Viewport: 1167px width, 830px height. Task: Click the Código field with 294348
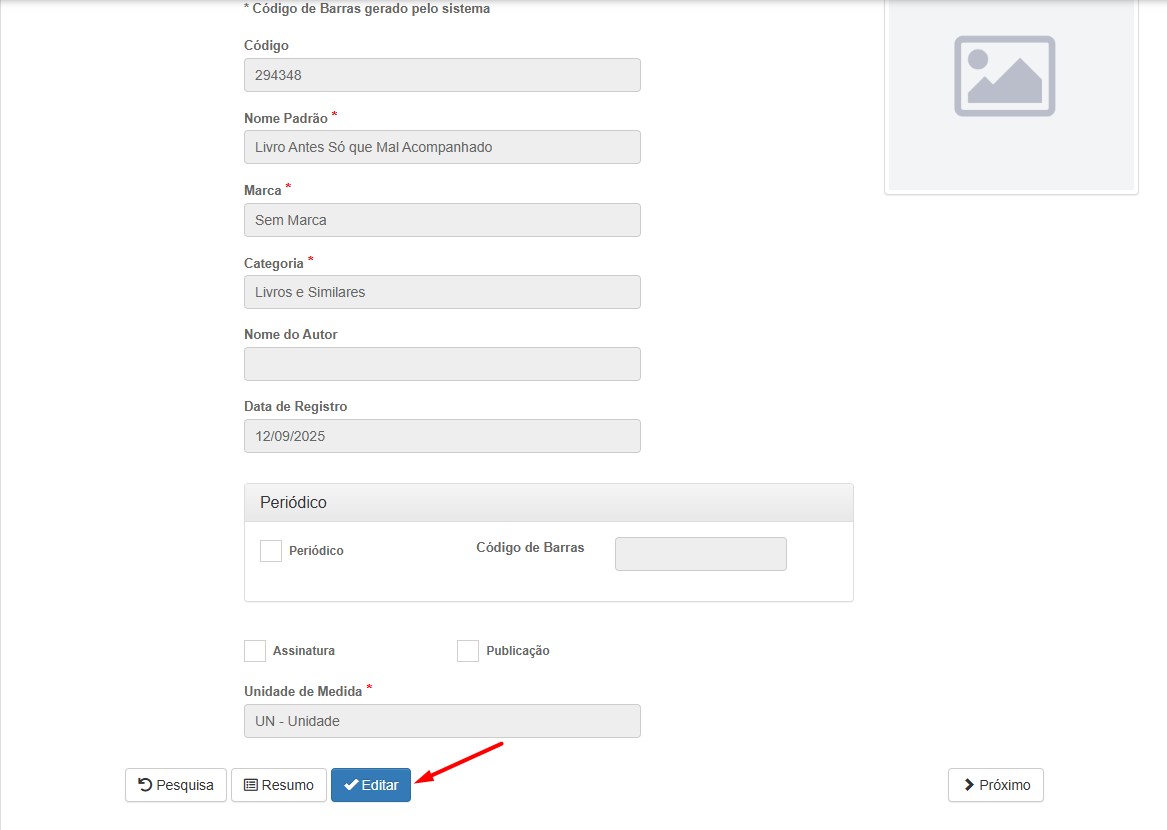442,75
